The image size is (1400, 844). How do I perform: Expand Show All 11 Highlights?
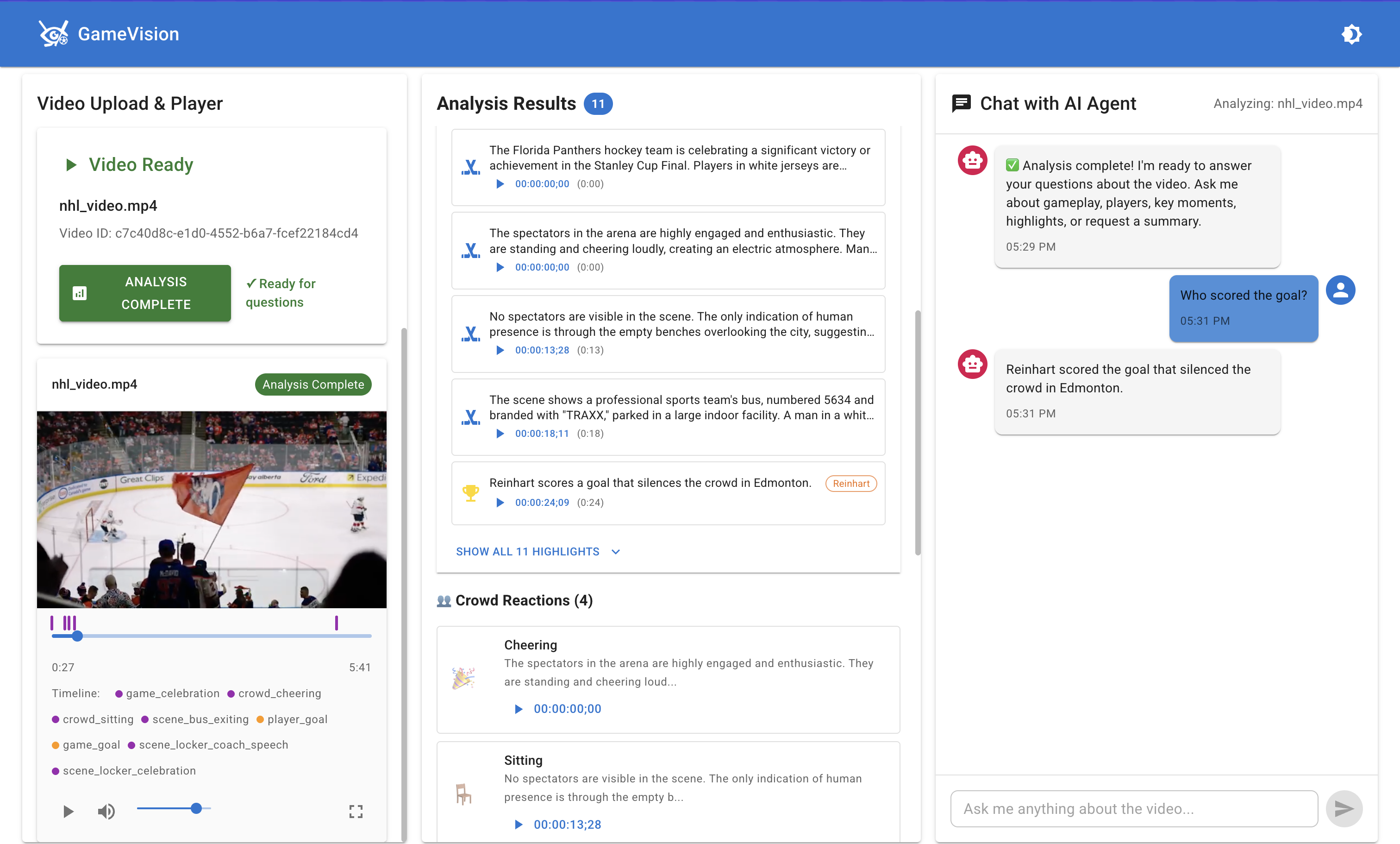point(527,551)
